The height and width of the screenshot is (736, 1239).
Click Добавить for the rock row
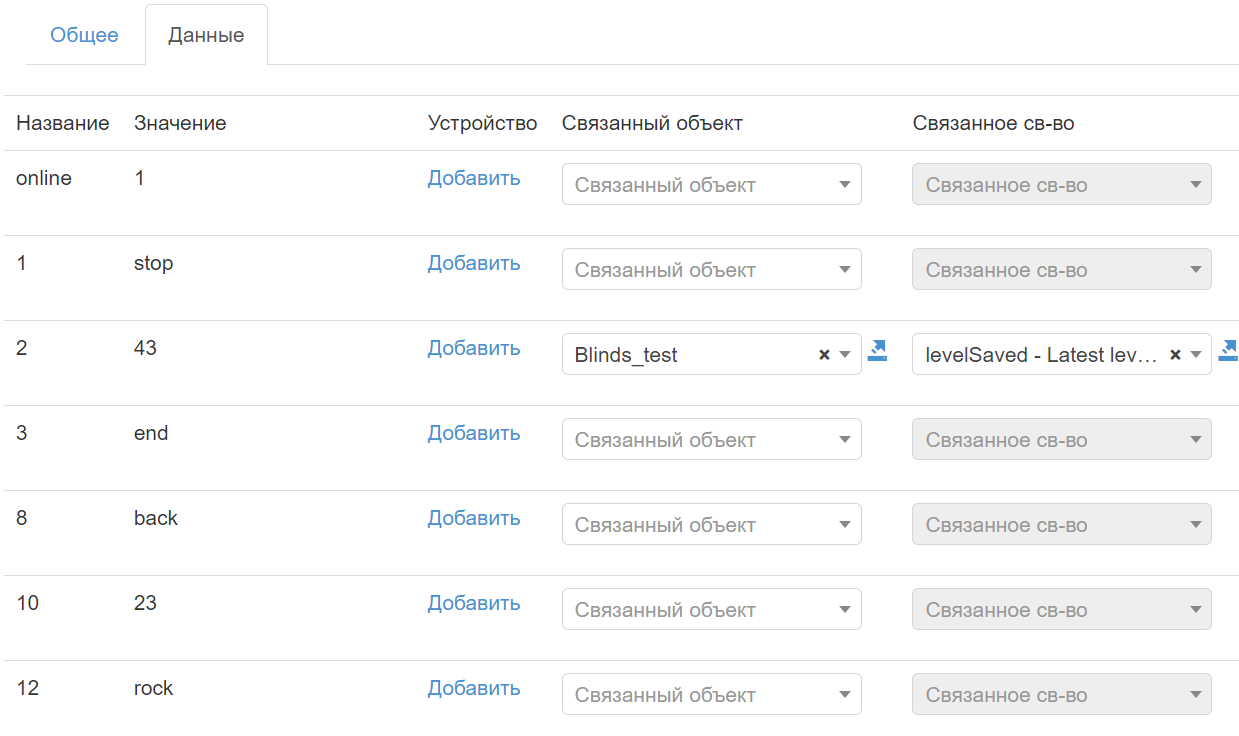point(474,688)
